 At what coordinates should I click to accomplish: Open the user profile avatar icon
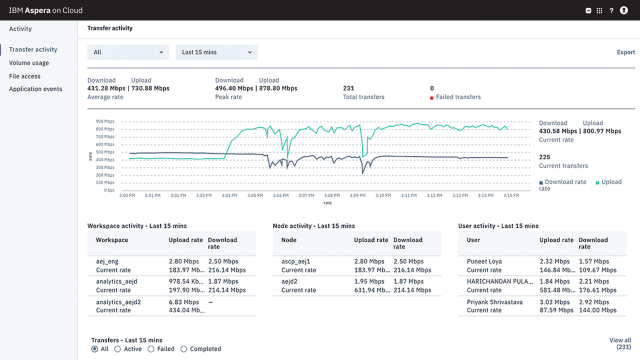pos(624,10)
